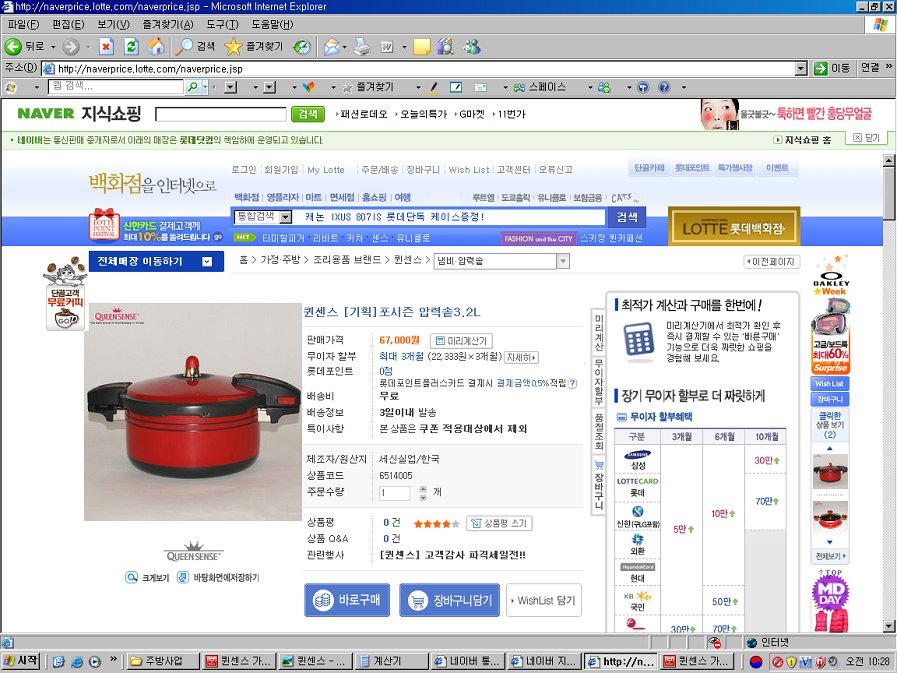The width and height of the screenshot is (897, 673).
Task: Stop loading with the red X icon
Action: tap(106, 47)
